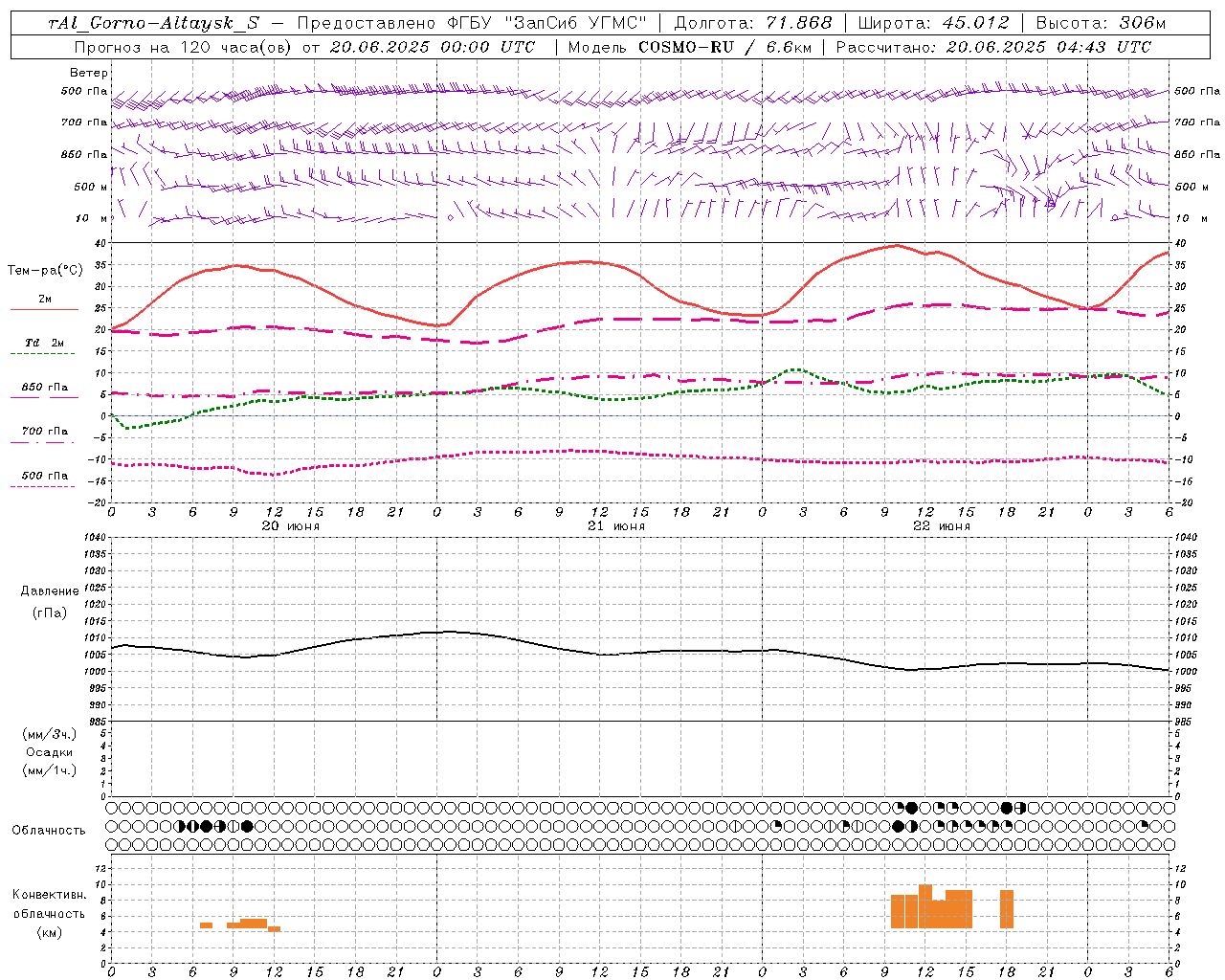Click the Ветер panel label
This screenshot has height=980, width=1225.
[x=89, y=73]
